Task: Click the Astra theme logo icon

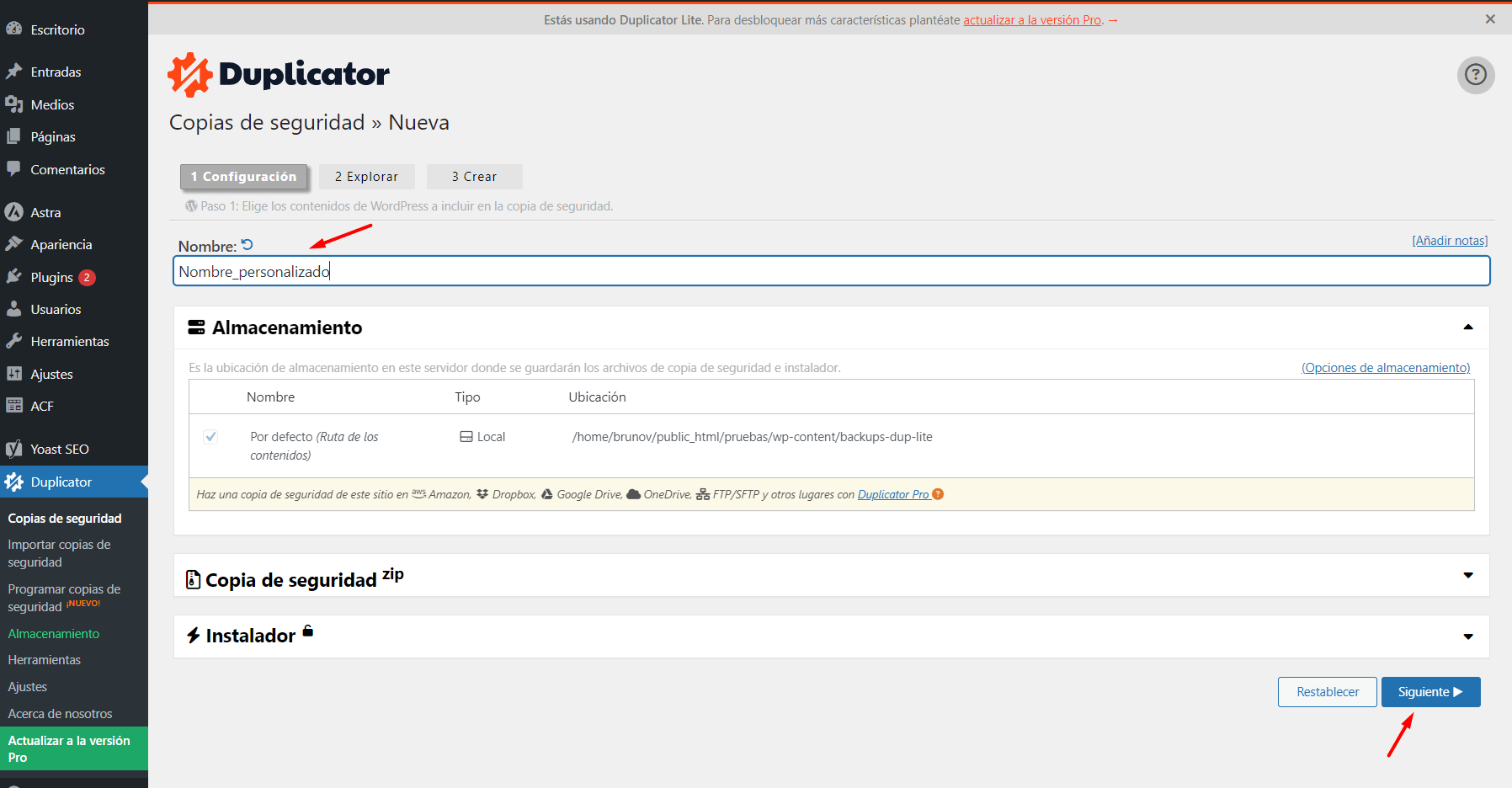Action: coord(13,212)
